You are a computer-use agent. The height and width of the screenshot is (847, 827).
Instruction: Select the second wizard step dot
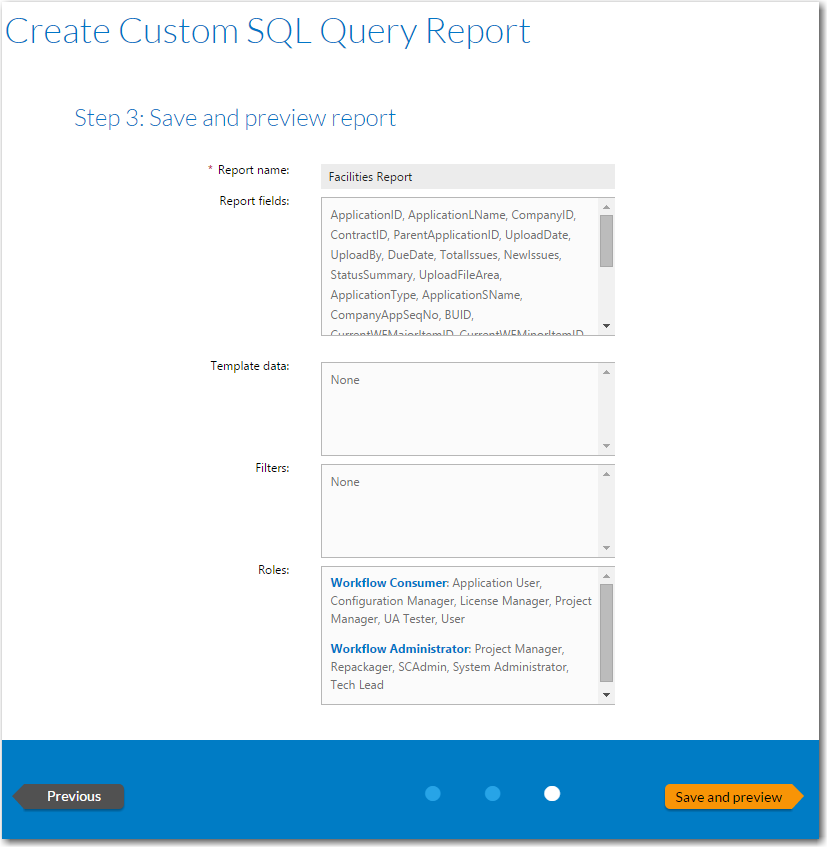tap(492, 793)
